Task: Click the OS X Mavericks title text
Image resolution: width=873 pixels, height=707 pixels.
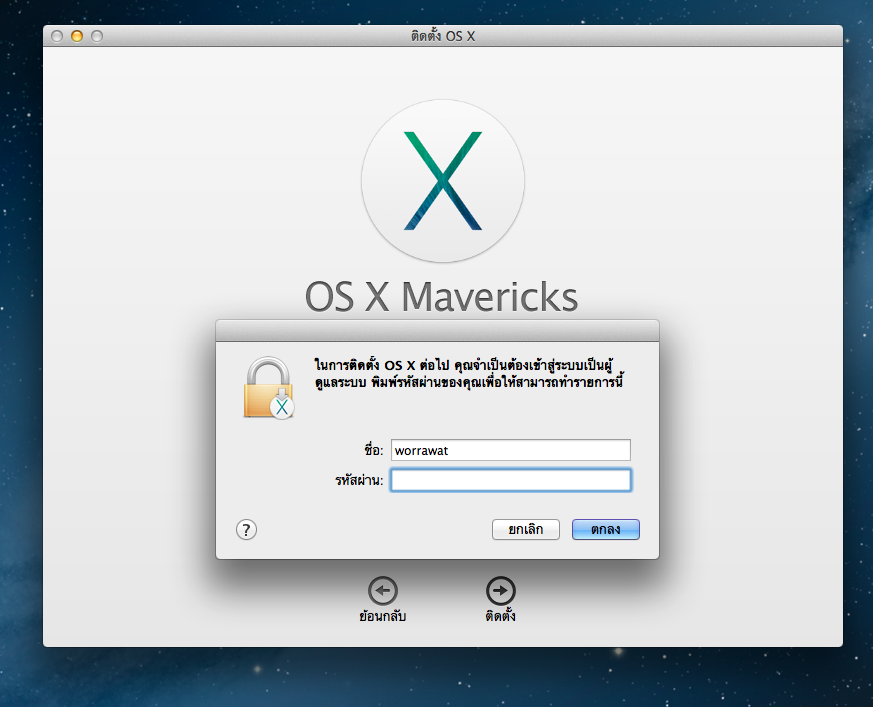Action: pyautogui.click(x=442, y=296)
